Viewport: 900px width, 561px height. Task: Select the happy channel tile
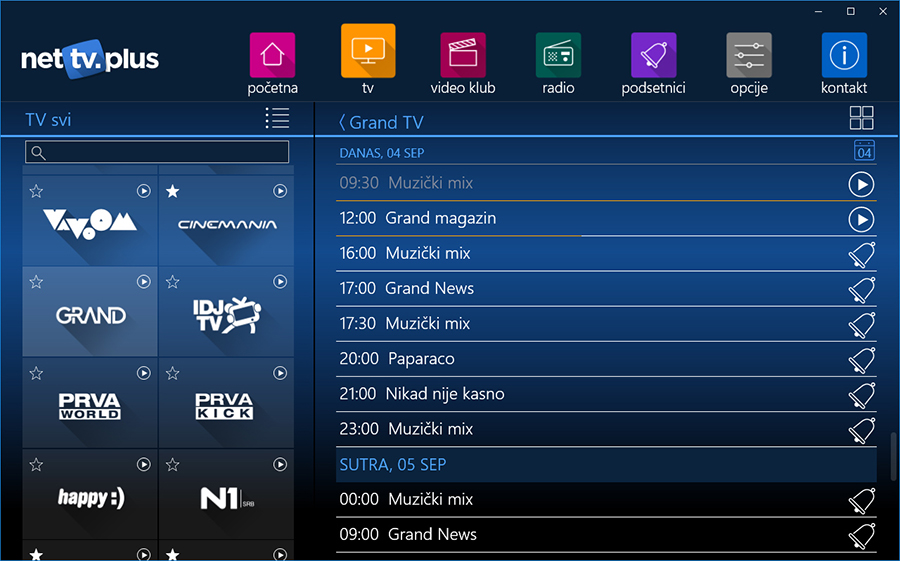90,494
